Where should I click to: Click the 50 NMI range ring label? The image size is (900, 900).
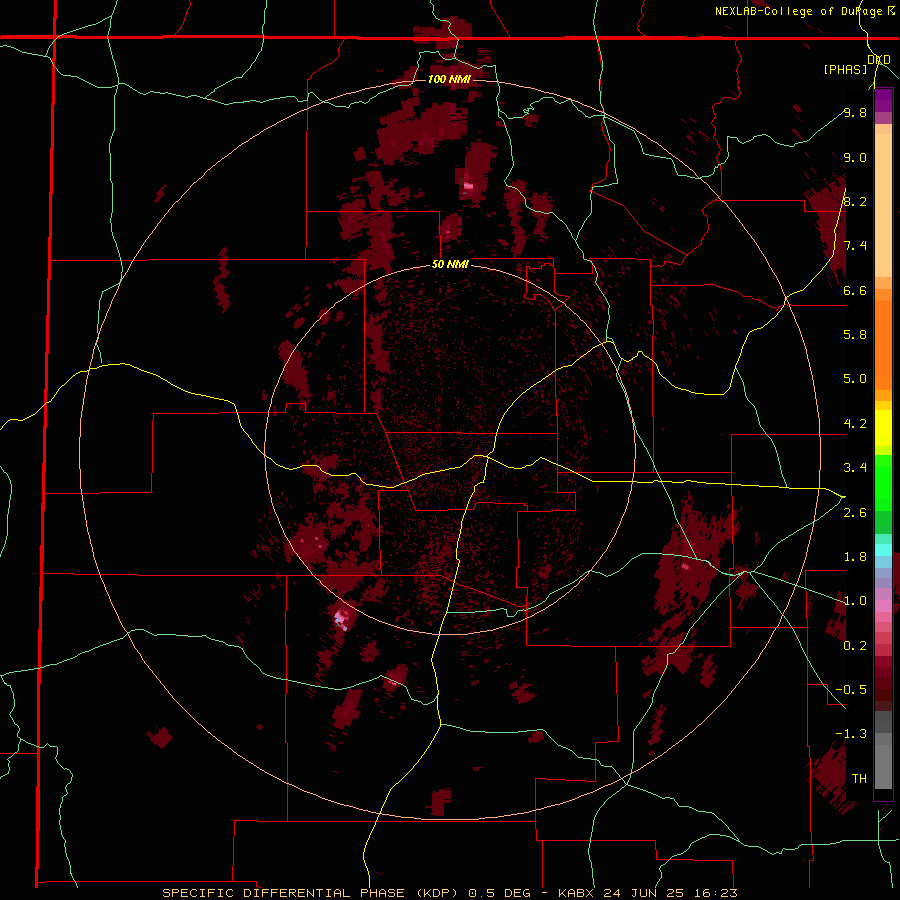[451, 265]
